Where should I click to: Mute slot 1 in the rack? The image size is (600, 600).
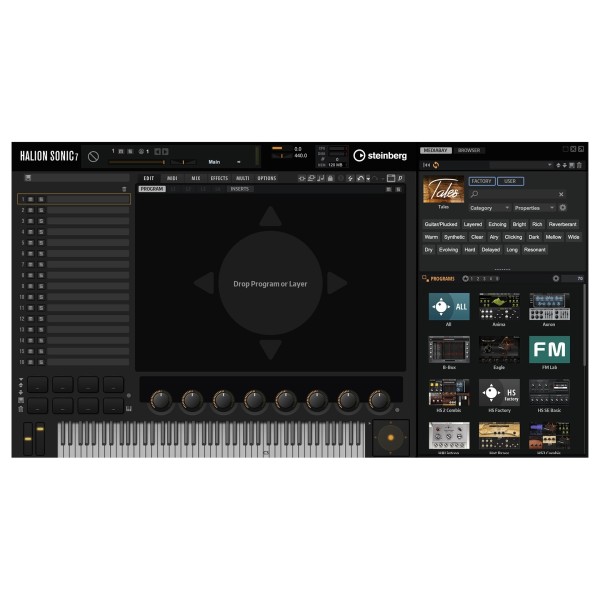31,199
